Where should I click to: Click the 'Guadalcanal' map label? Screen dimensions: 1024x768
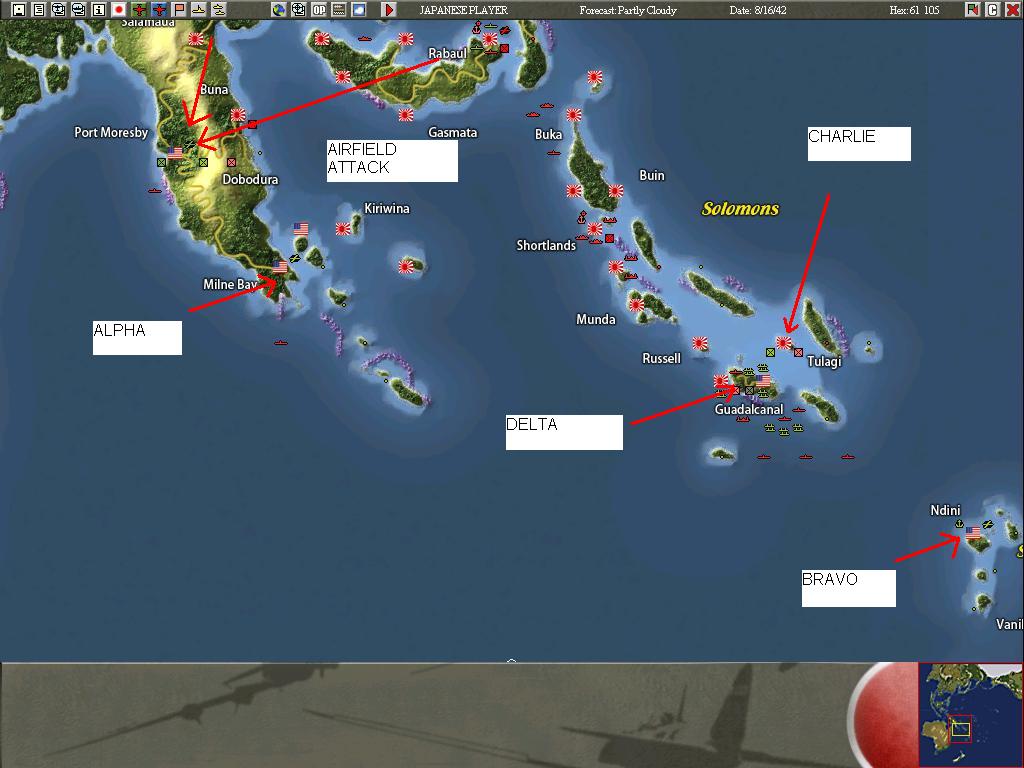748,409
